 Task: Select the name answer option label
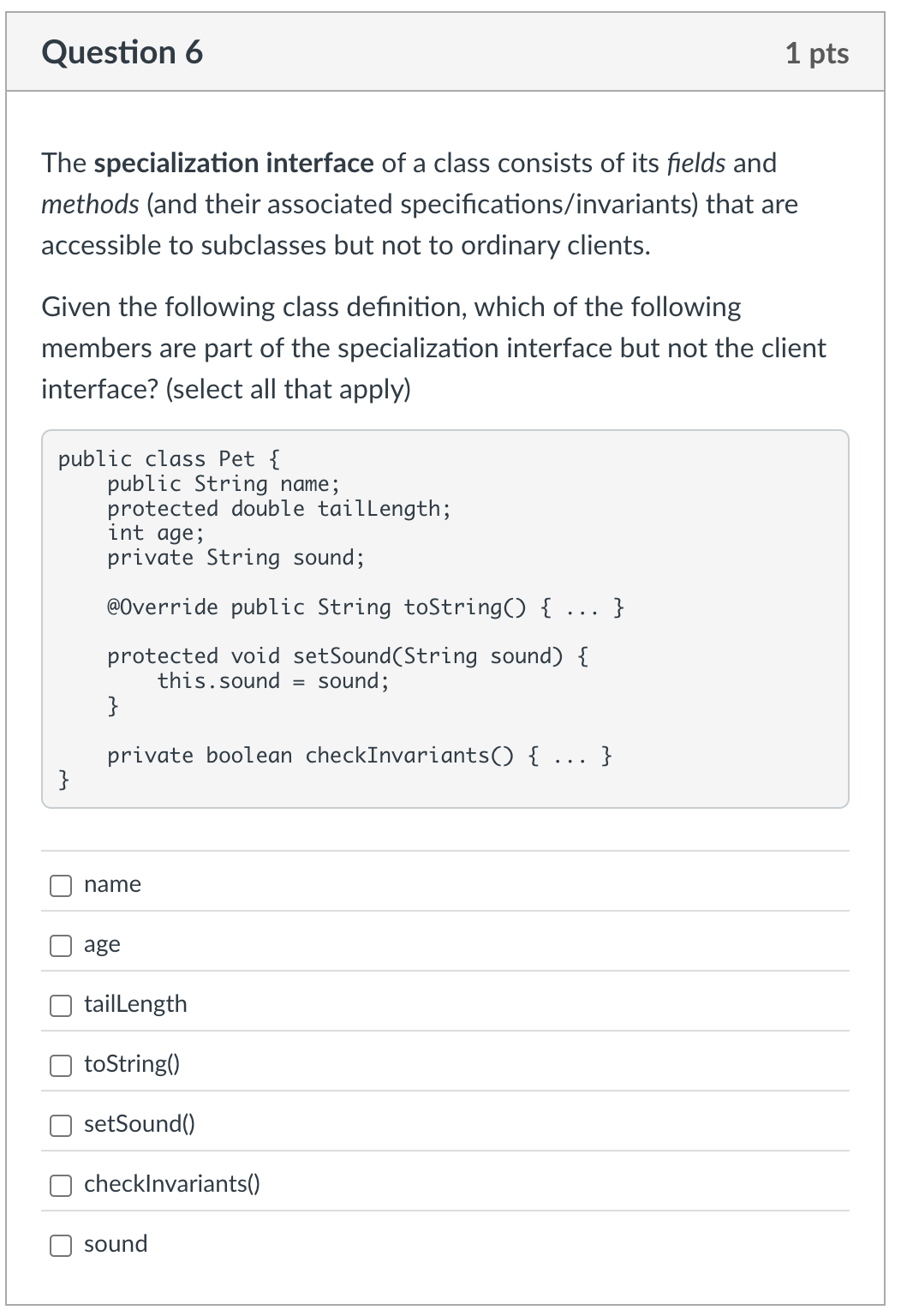(x=111, y=885)
